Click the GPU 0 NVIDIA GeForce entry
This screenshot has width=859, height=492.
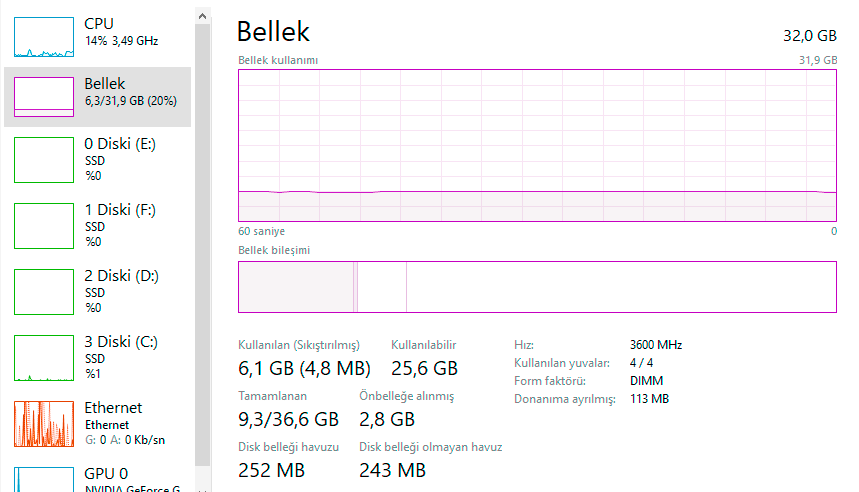pyautogui.click(x=130, y=482)
